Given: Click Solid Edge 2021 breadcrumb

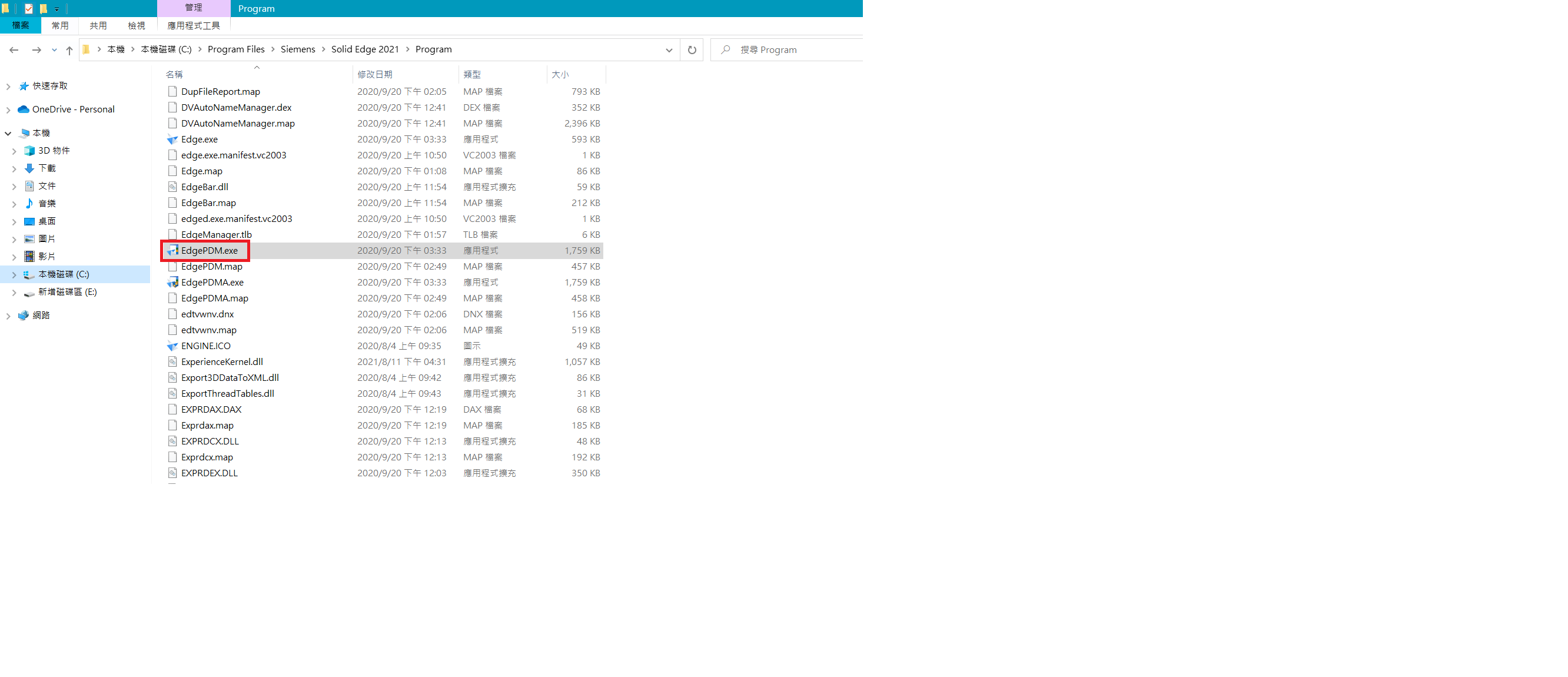Looking at the screenshot, I should click(x=365, y=49).
